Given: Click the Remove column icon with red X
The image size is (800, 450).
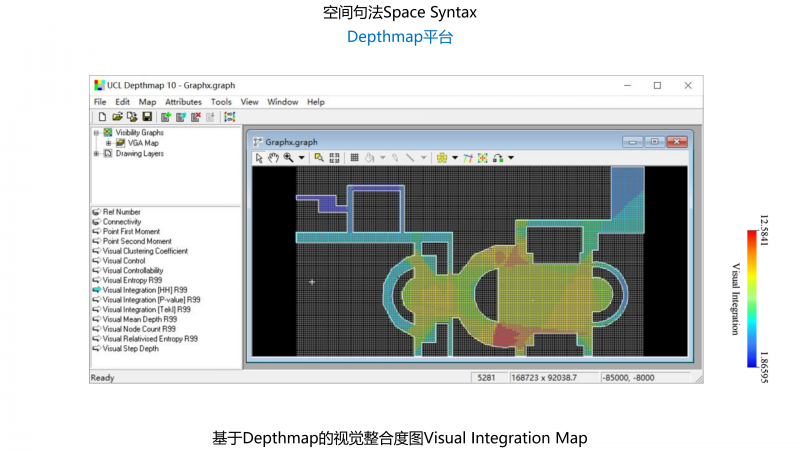Looking at the screenshot, I should (196, 117).
